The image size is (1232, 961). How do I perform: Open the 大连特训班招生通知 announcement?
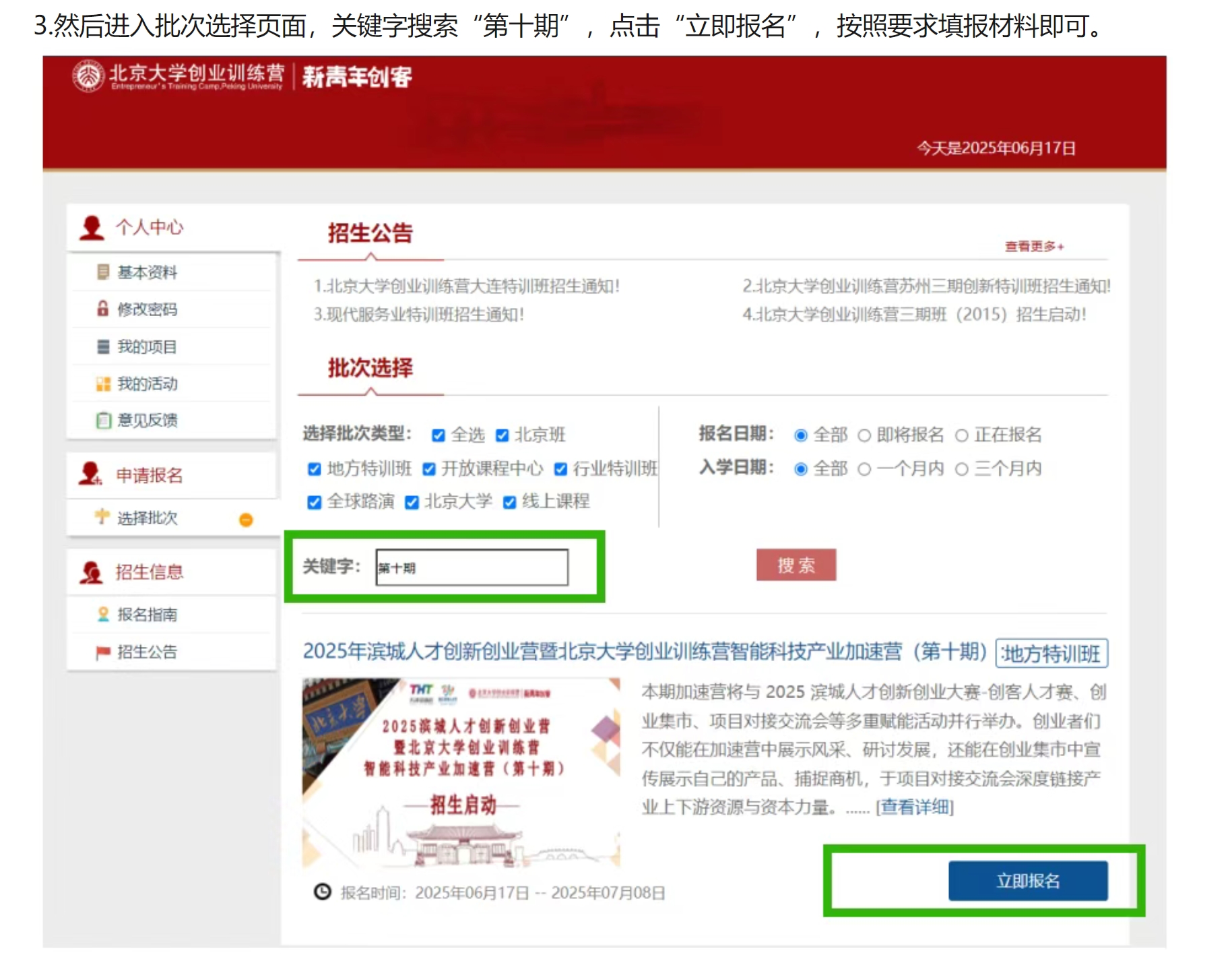[466, 286]
